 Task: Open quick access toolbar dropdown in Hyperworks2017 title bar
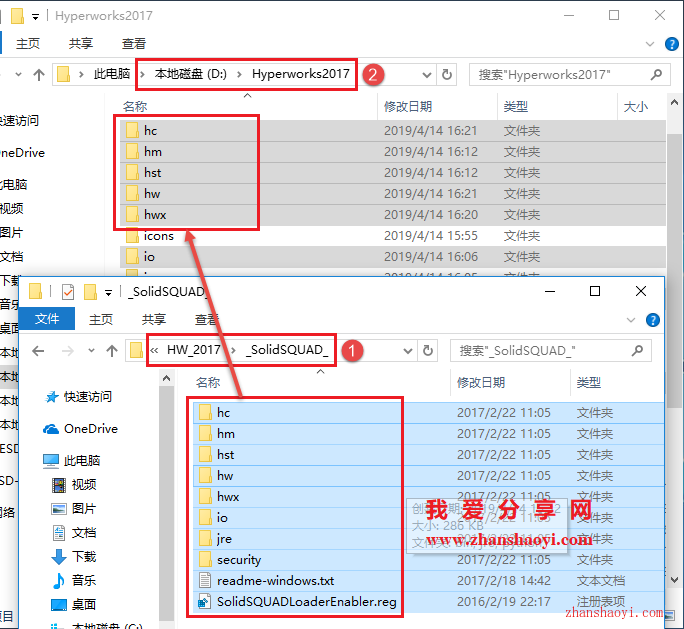35,17
